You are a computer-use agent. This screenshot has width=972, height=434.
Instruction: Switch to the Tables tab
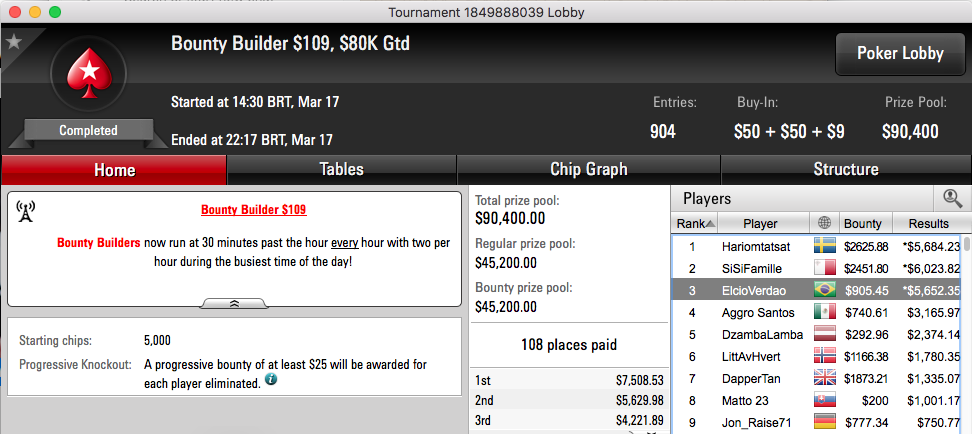[x=342, y=169]
